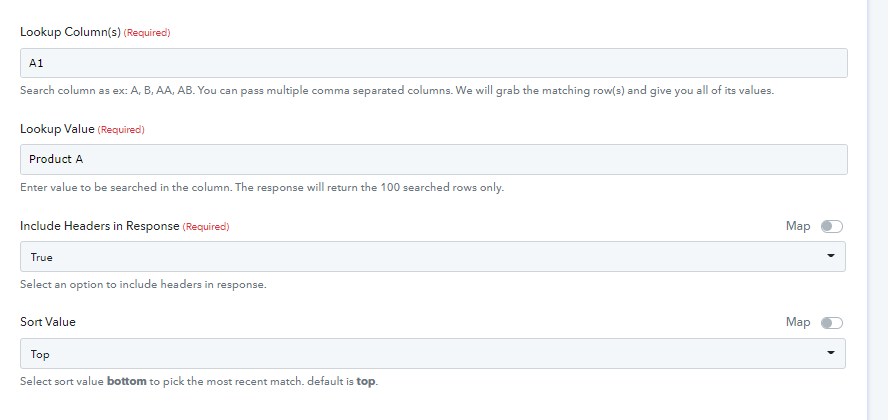Screen dimensions: 888x420
Task: Open the Sort Value dropdown showing Top
Action: 433,354
